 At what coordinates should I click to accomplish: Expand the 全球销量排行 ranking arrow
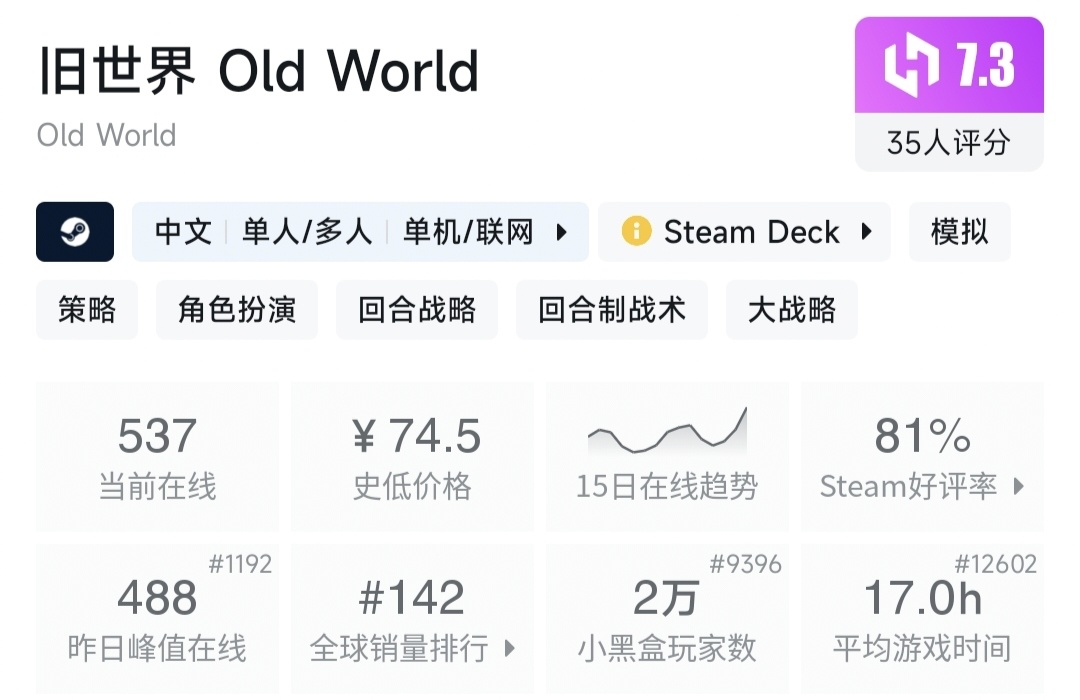509,648
